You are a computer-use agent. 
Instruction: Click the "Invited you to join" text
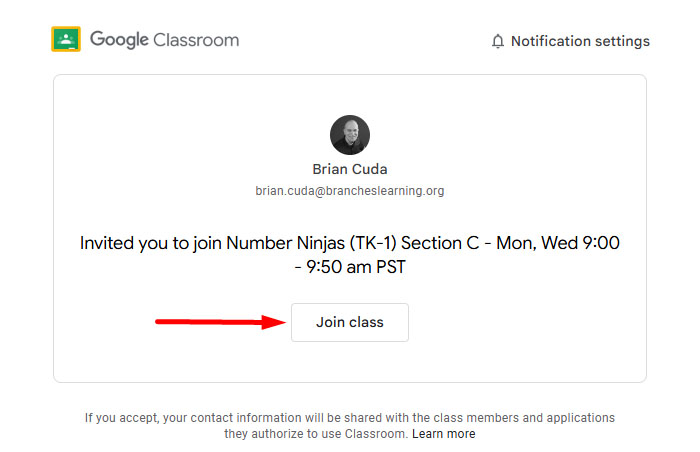coord(150,243)
